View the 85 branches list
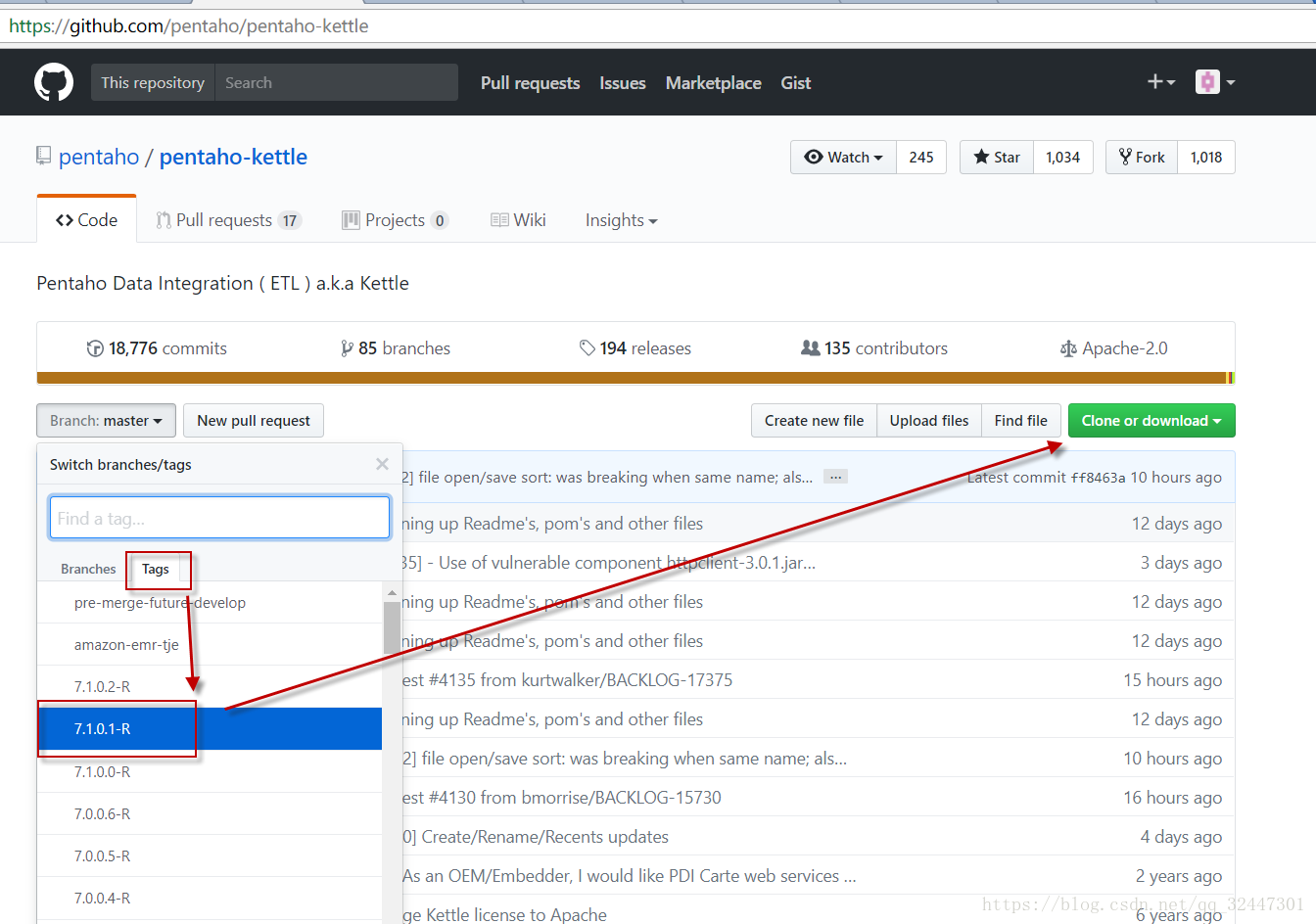The width and height of the screenshot is (1316, 924). coord(396,348)
